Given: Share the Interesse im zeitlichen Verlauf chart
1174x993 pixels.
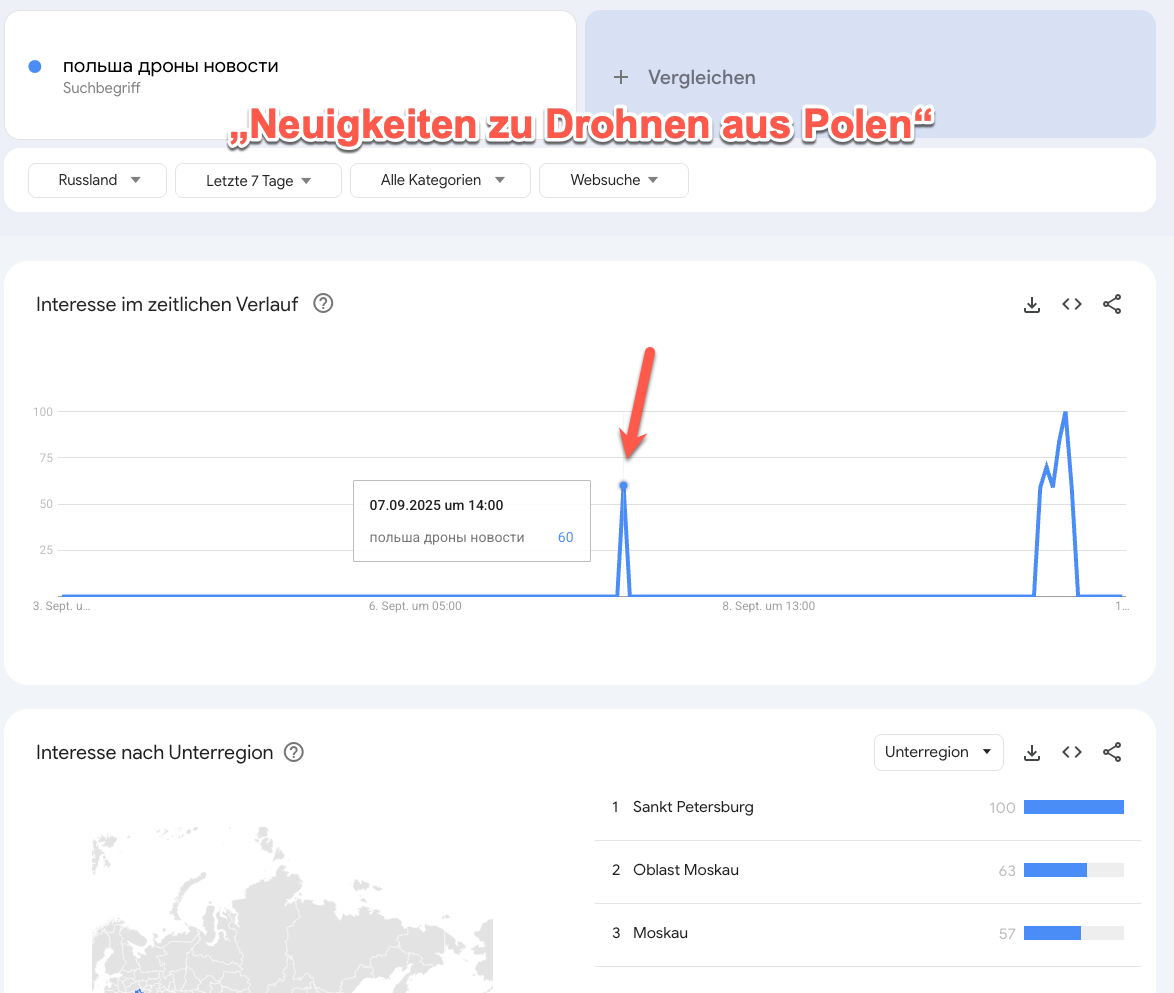Looking at the screenshot, I should pyautogui.click(x=1112, y=305).
